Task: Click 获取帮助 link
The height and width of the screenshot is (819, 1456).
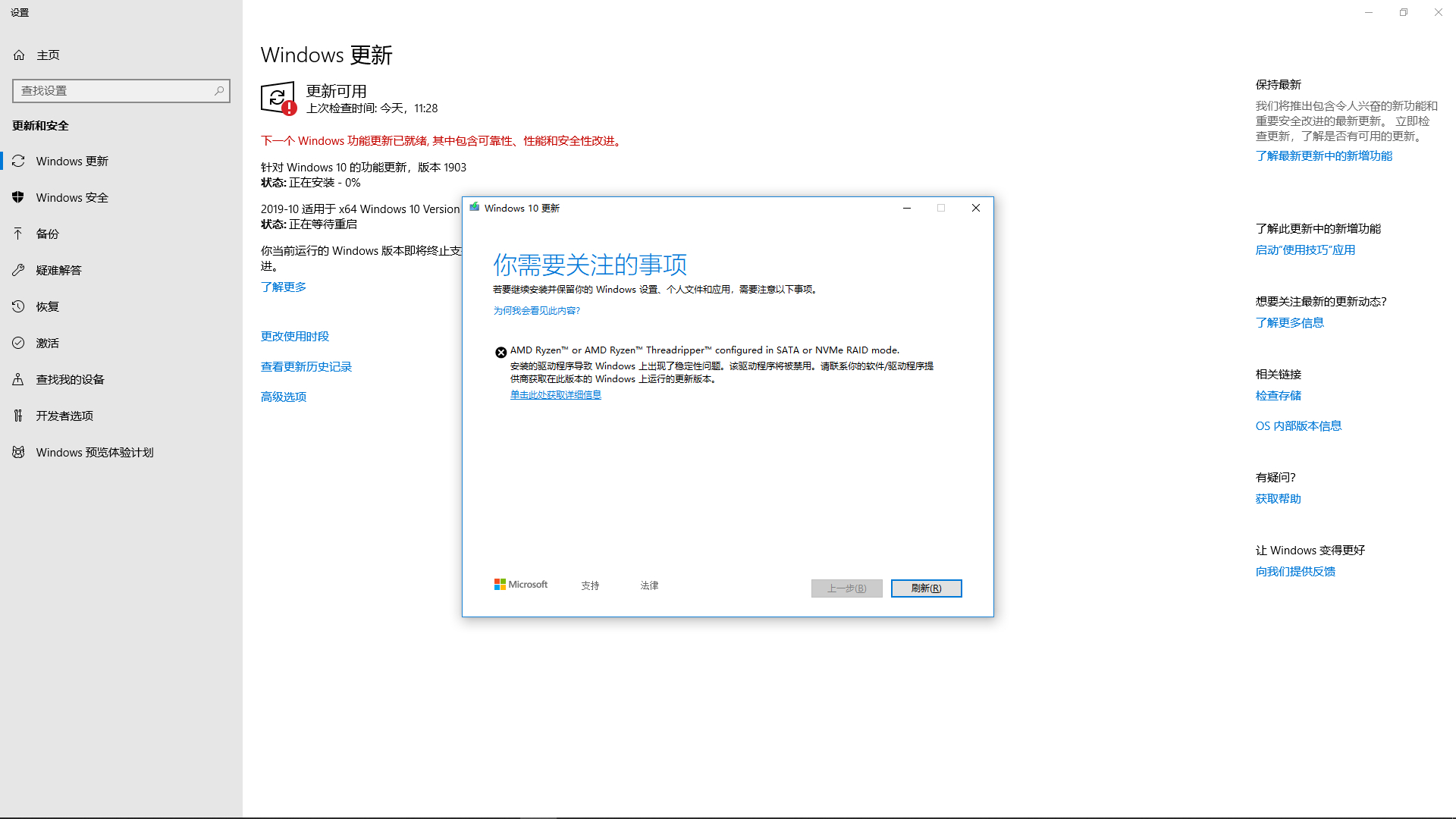Action: click(1279, 499)
